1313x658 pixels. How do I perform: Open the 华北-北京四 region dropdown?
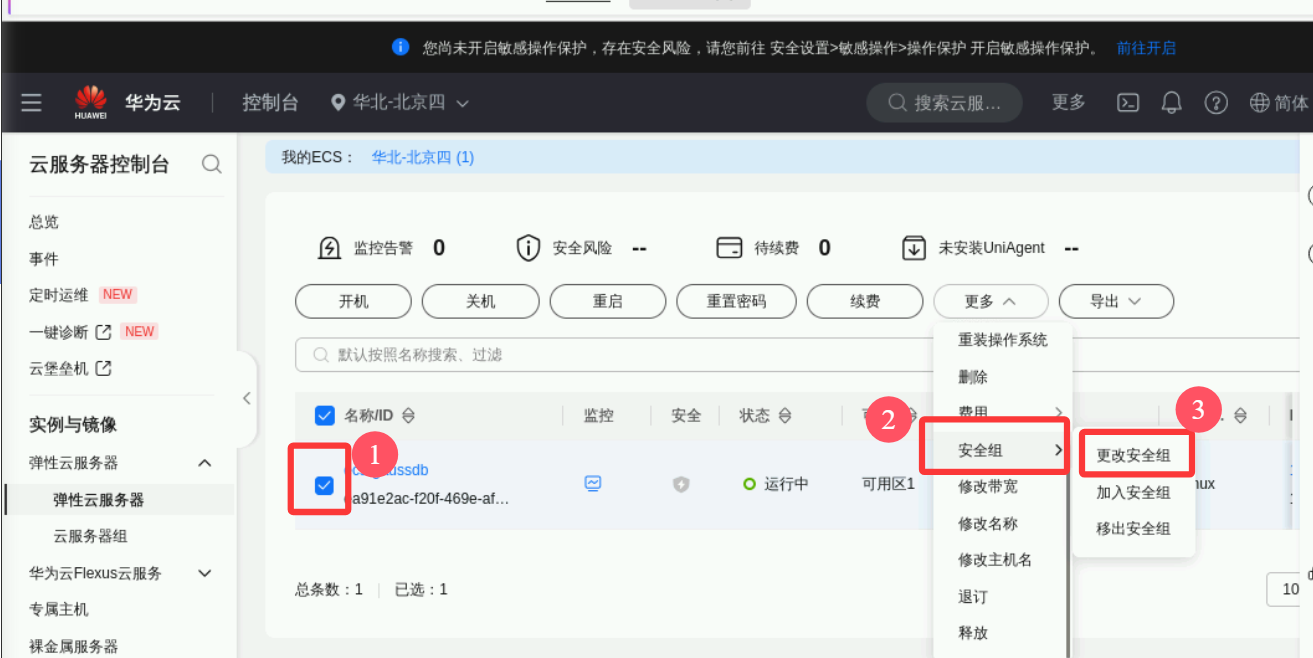point(400,103)
